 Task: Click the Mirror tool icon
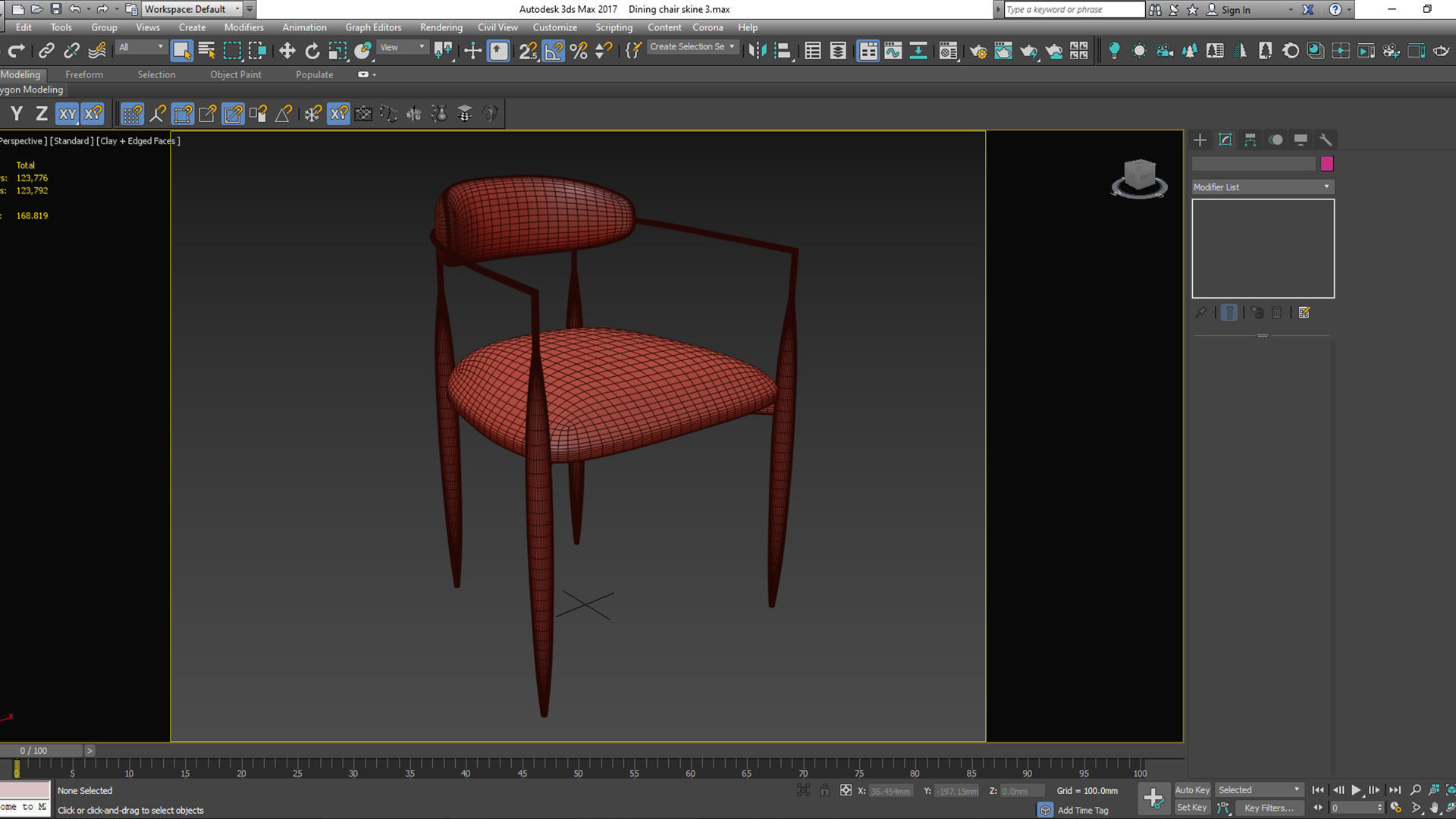pyautogui.click(x=757, y=51)
